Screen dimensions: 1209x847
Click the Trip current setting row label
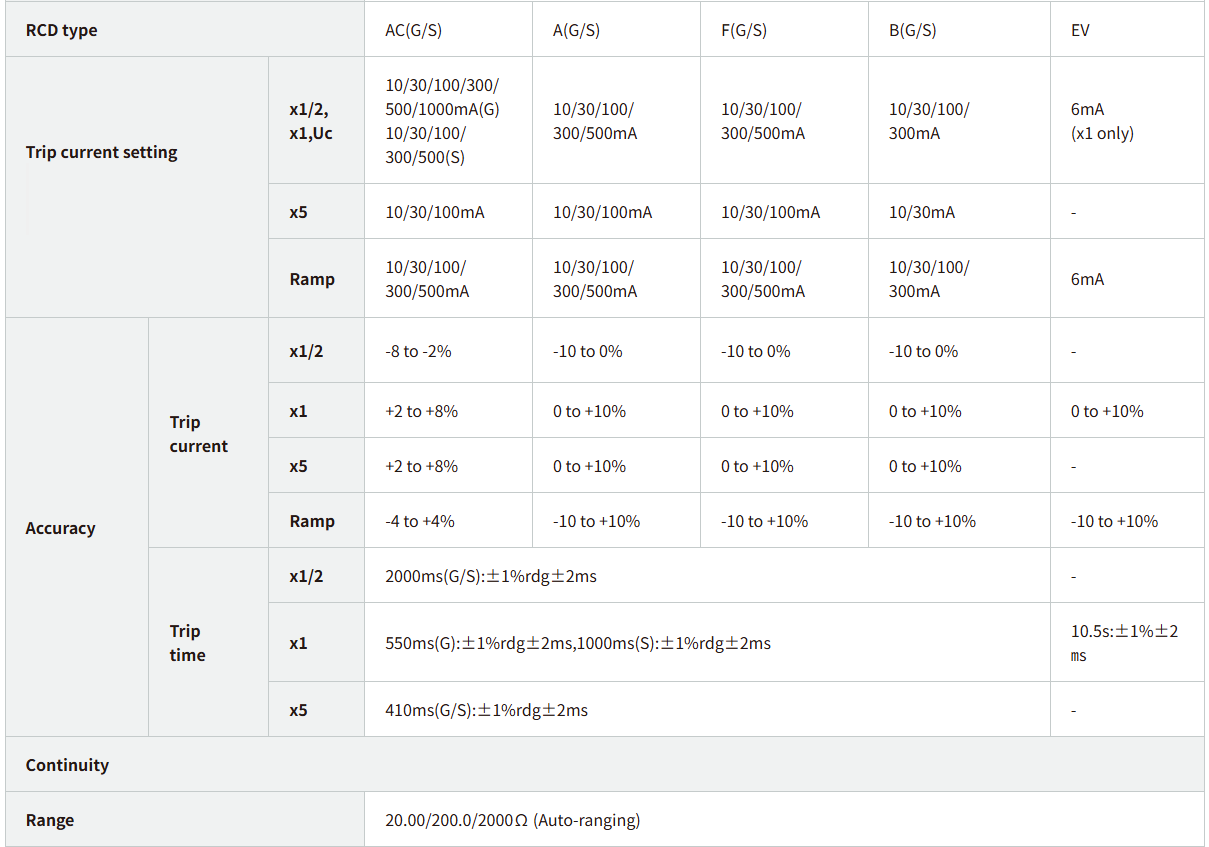[x=101, y=152]
